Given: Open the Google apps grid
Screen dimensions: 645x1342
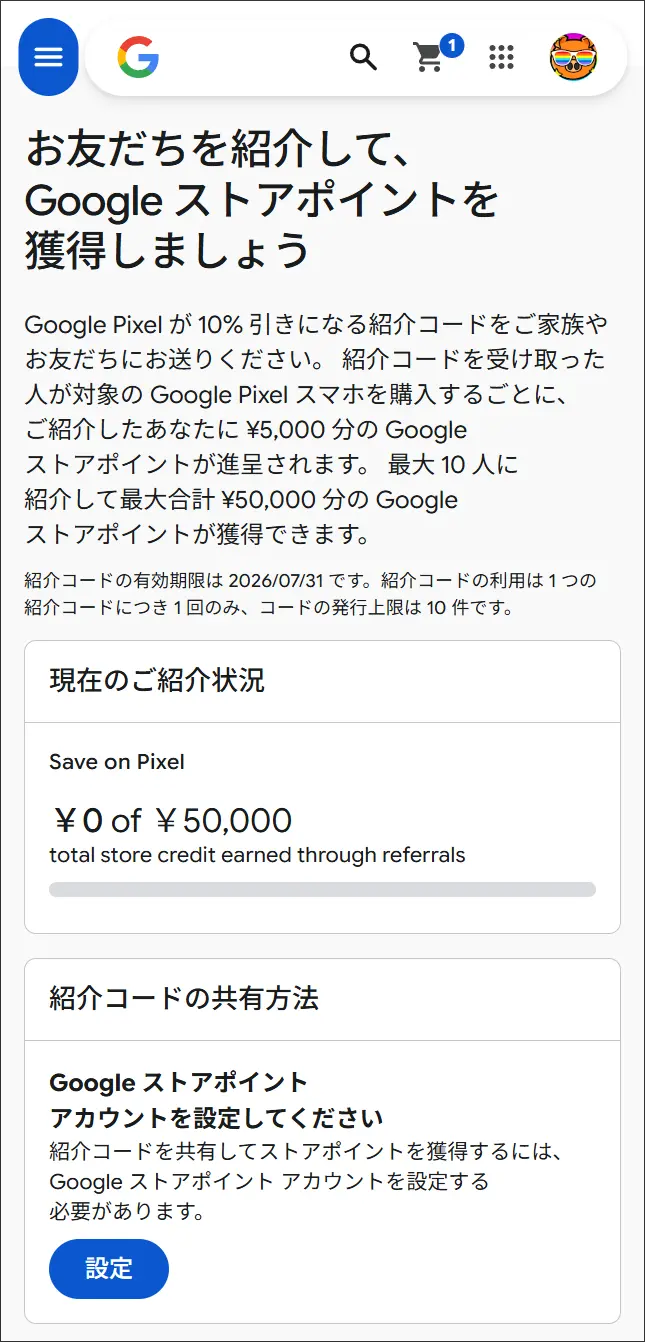Looking at the screenshot, I should click(x=501, y=57).
